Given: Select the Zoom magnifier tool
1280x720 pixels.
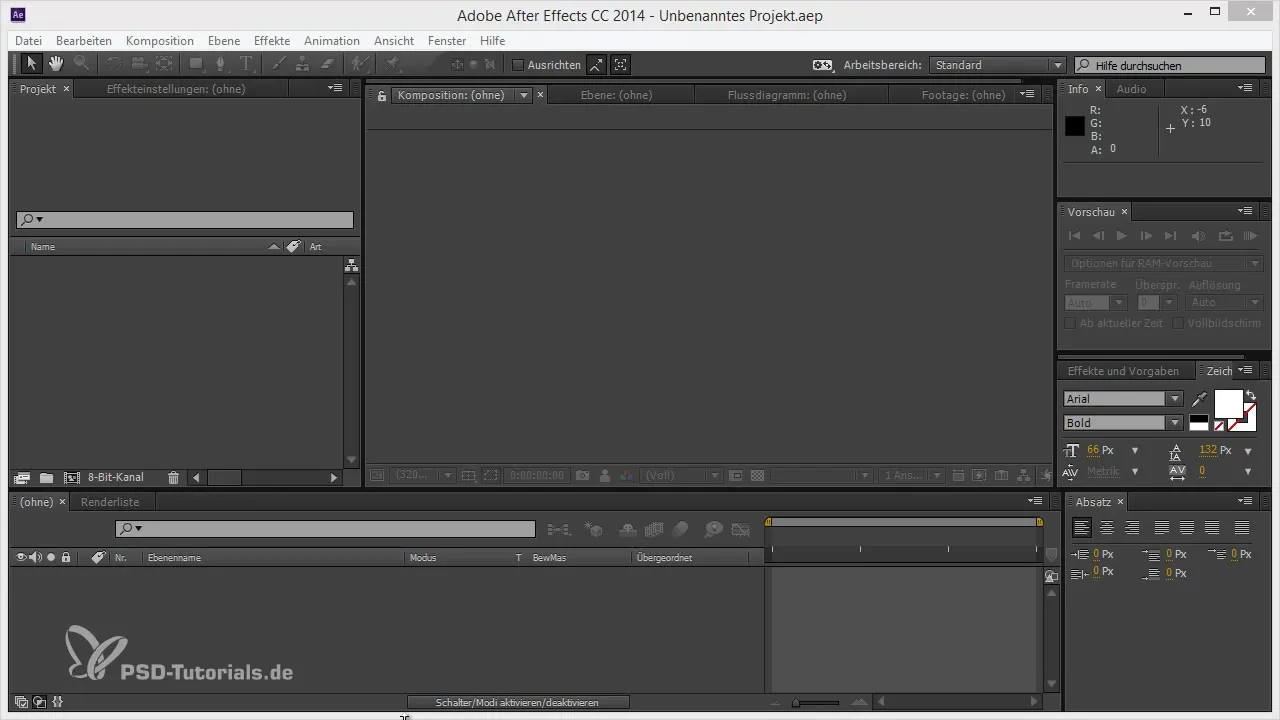Looking at the screenshot, I should (x=81, y=64).
